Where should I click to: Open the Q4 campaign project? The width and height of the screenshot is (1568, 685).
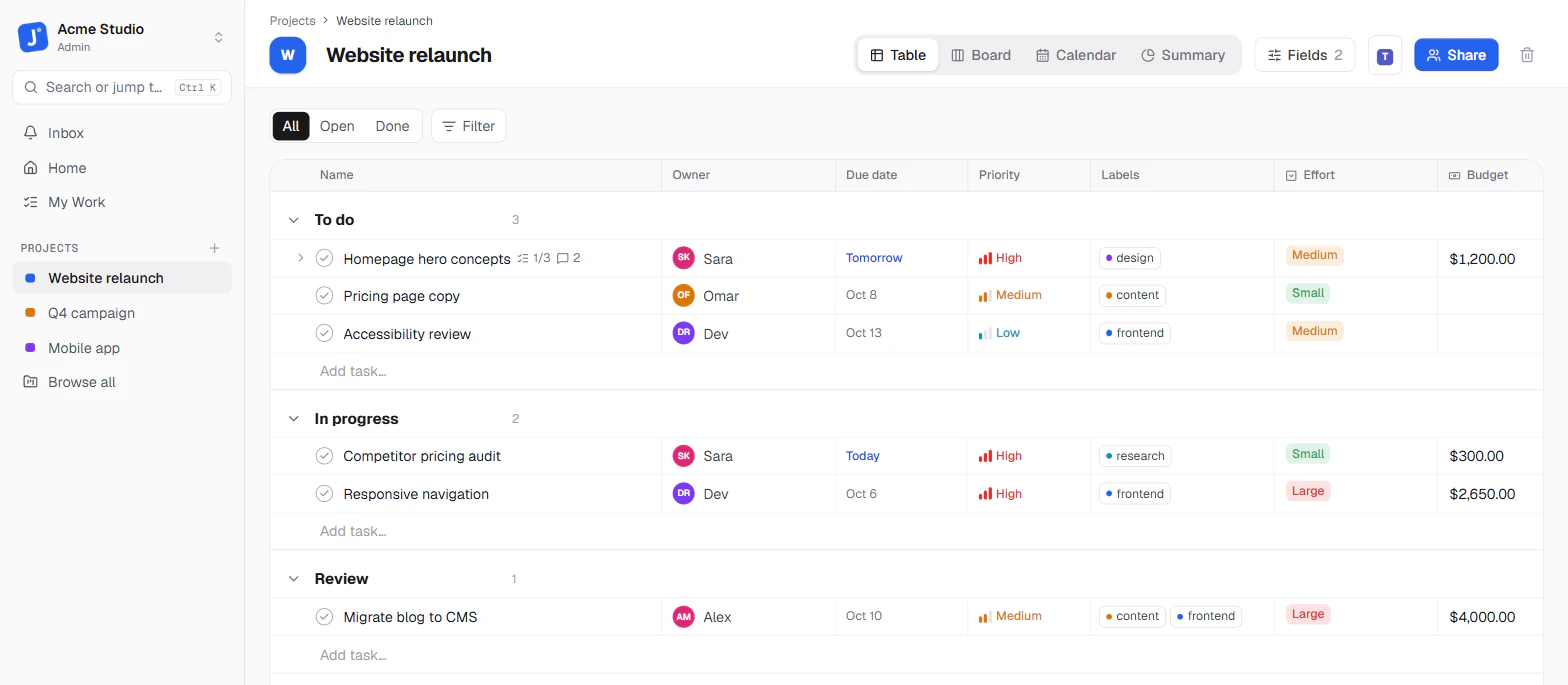122,313
